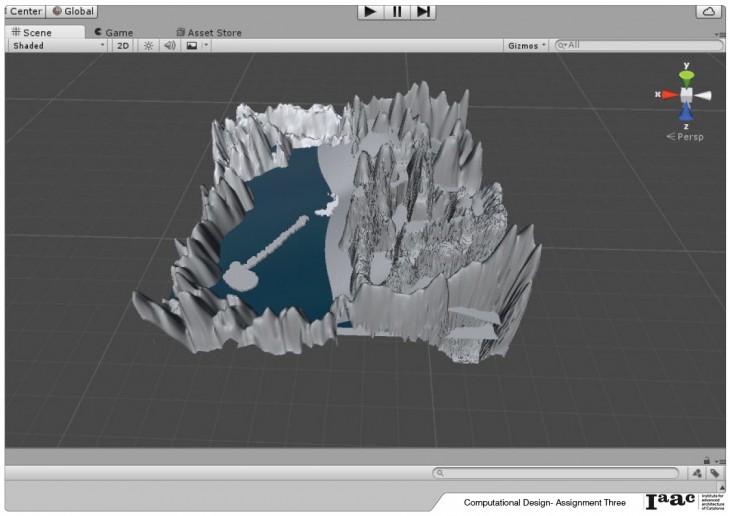The width and height of the screenshot is (730, 516).
Task: Switch to the Game tab
Action: [113, 32]
